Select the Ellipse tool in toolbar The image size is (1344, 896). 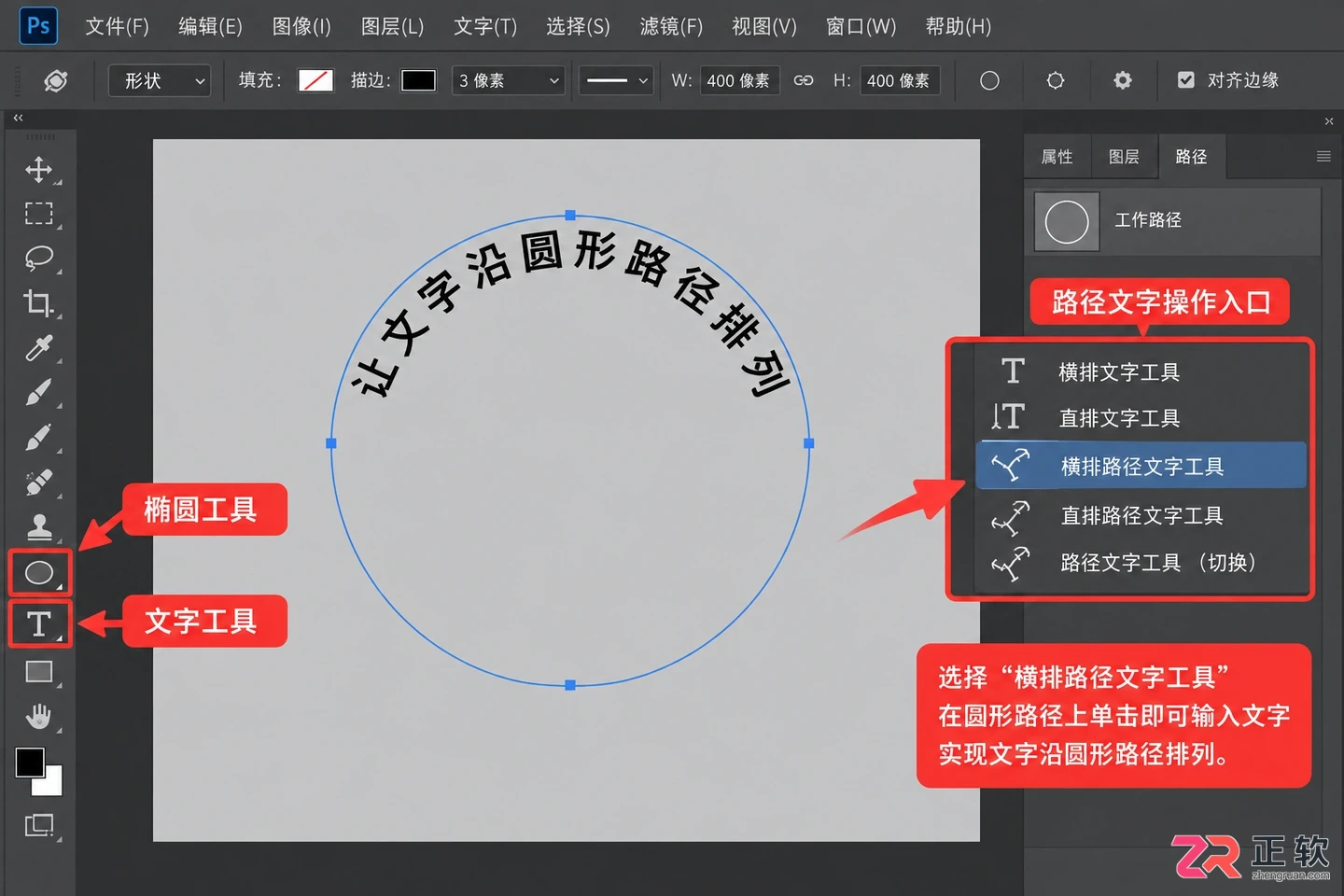[38, 572]
